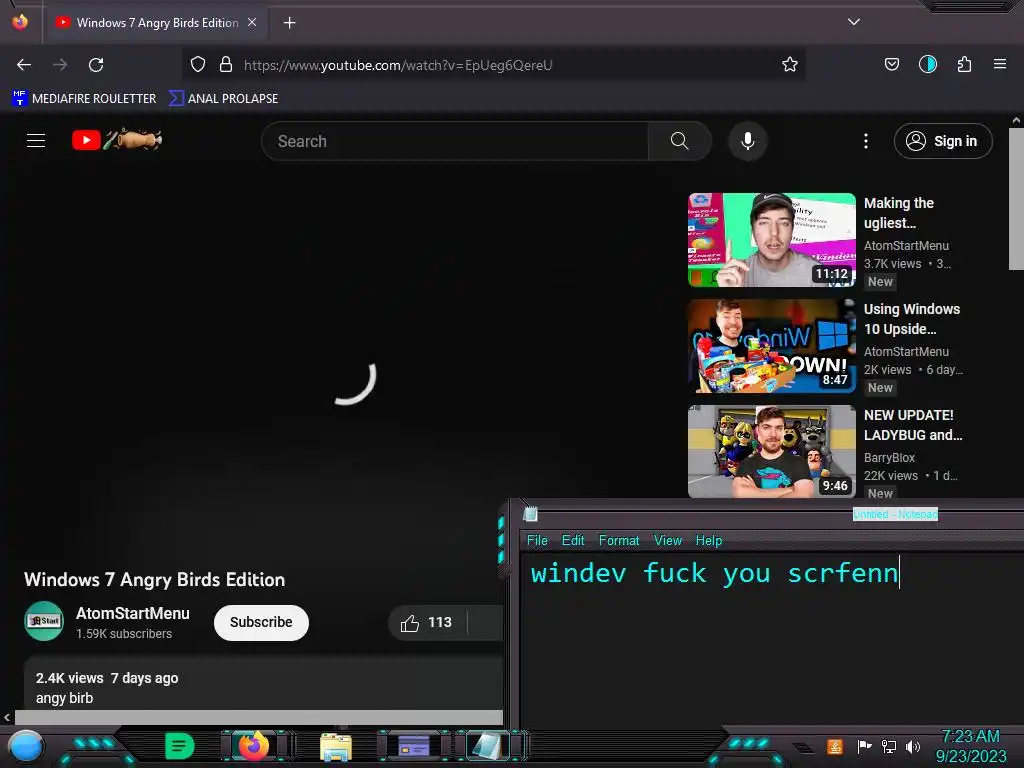The image size is (1024, 768).
Task: Open Action Center flag tray icon
Action: coord(864,746)
